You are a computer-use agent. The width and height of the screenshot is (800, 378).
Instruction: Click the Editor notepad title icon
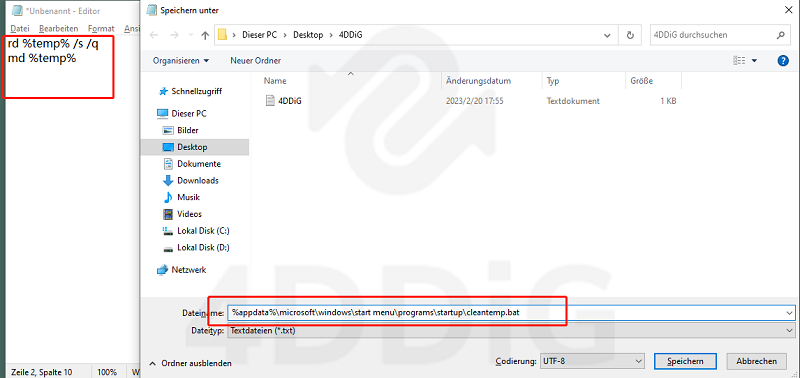click(17, 10)
